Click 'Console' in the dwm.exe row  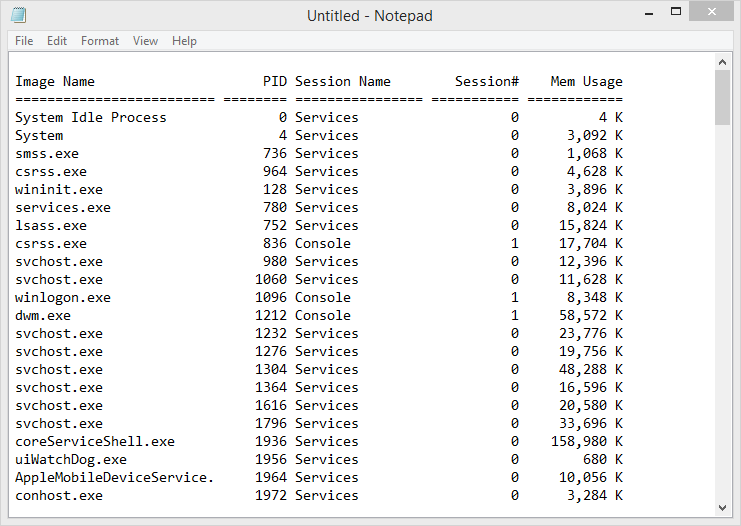pyautogui.click(x=323, y=315)
